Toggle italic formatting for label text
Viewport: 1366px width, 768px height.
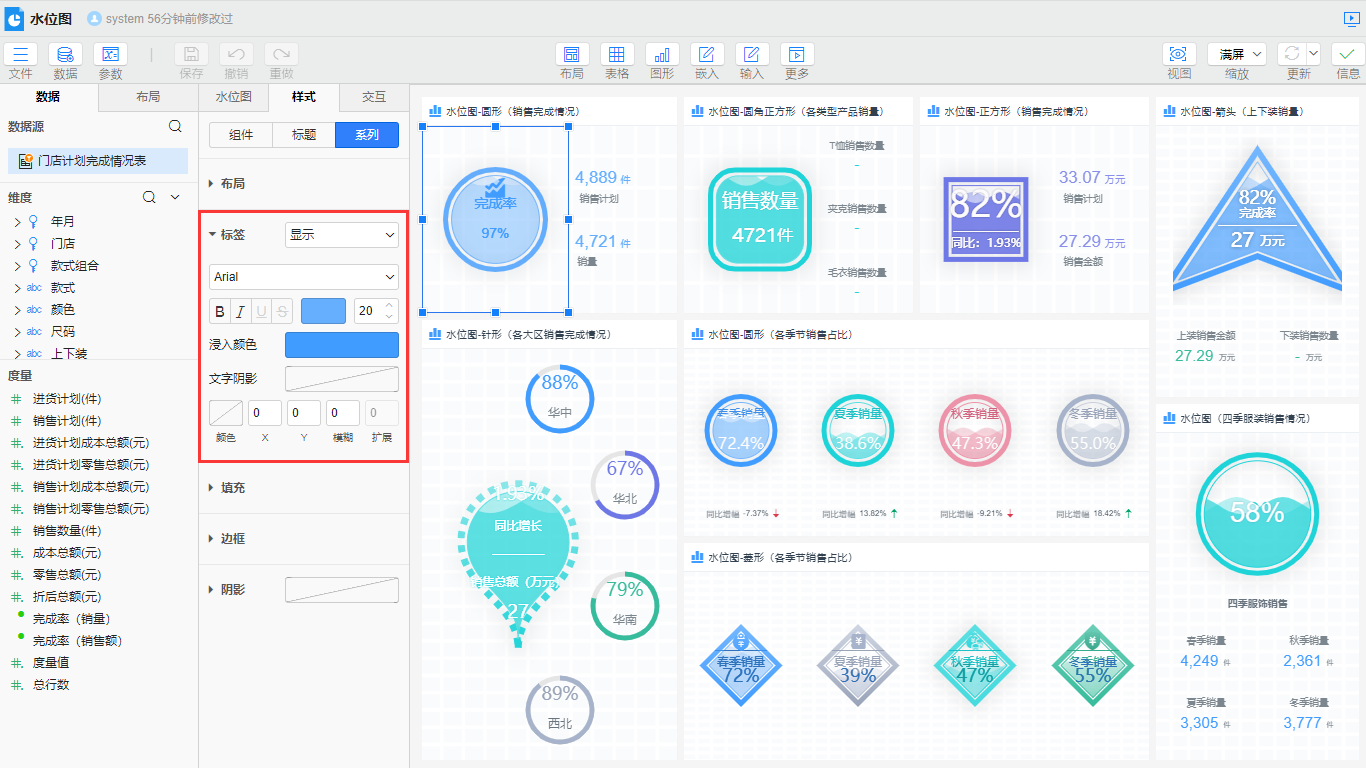coord(240,311)
